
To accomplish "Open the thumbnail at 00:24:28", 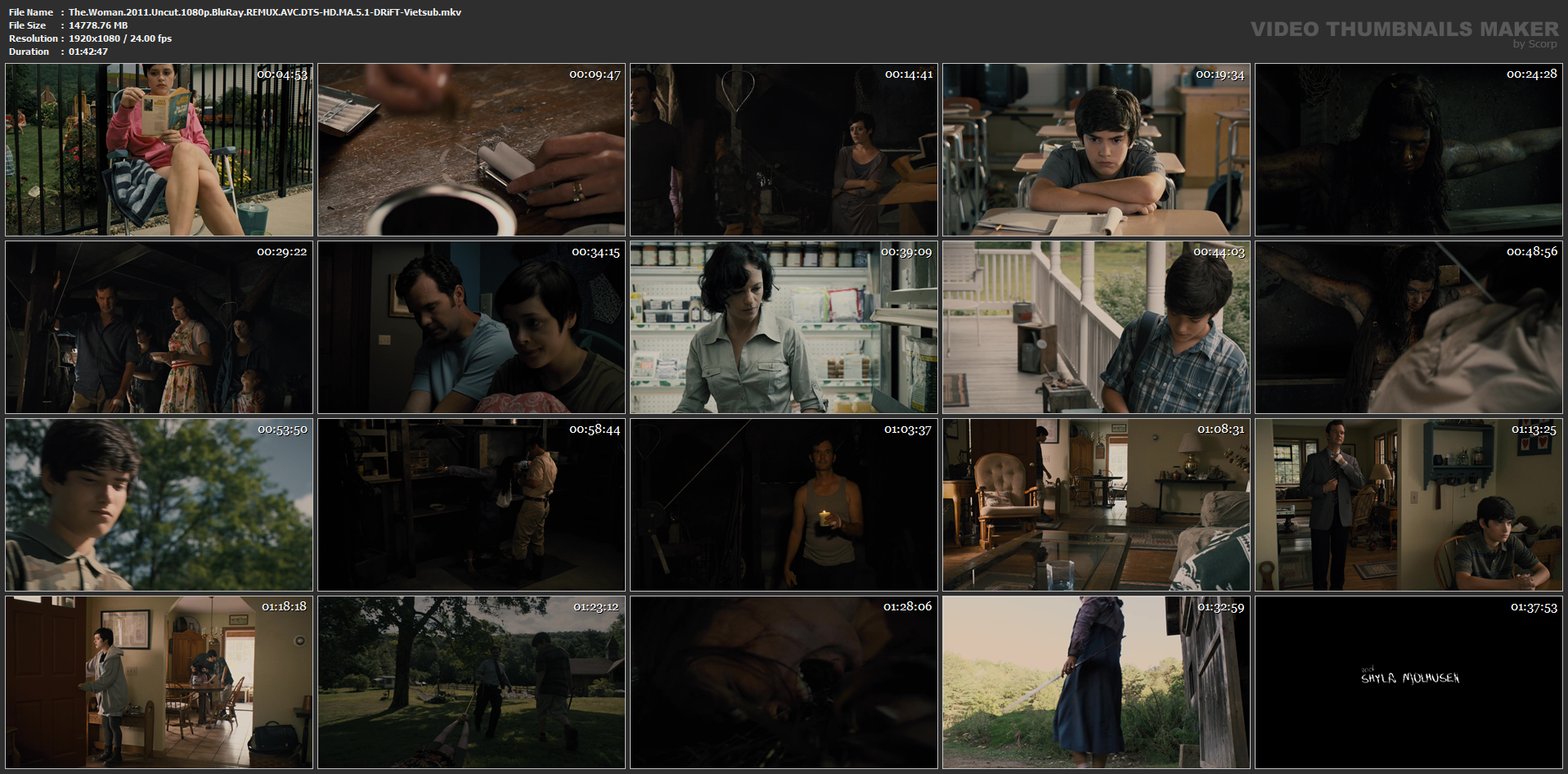I will 1409,150.
